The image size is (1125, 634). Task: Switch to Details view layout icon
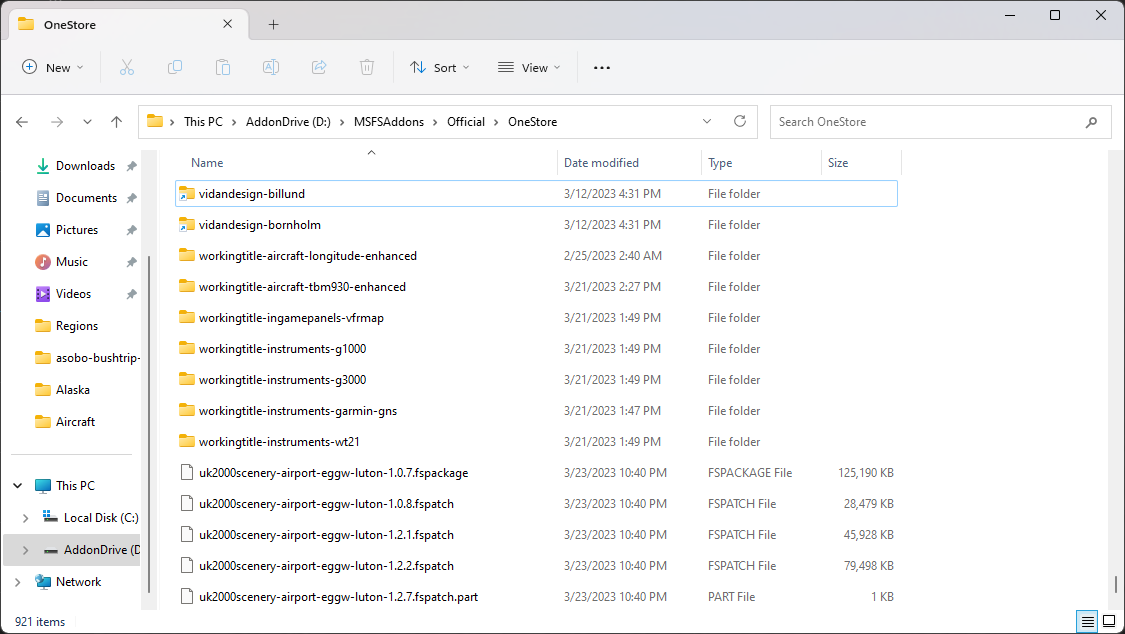[x=1088, y=621]
